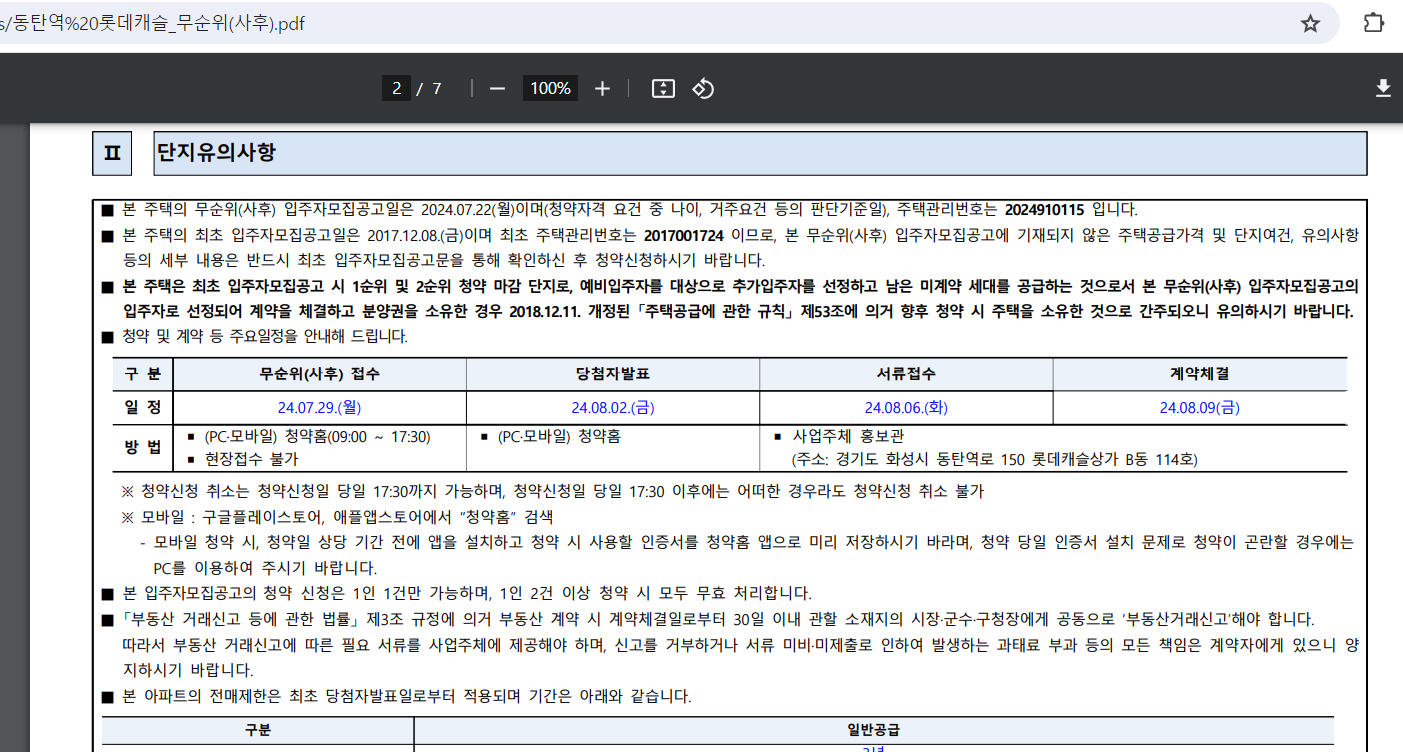The height and width of the screenshot is (752, 1403).
Task: Select the address line with 롯데캐슬상가 B동 114호
Action: click(993, 460)
